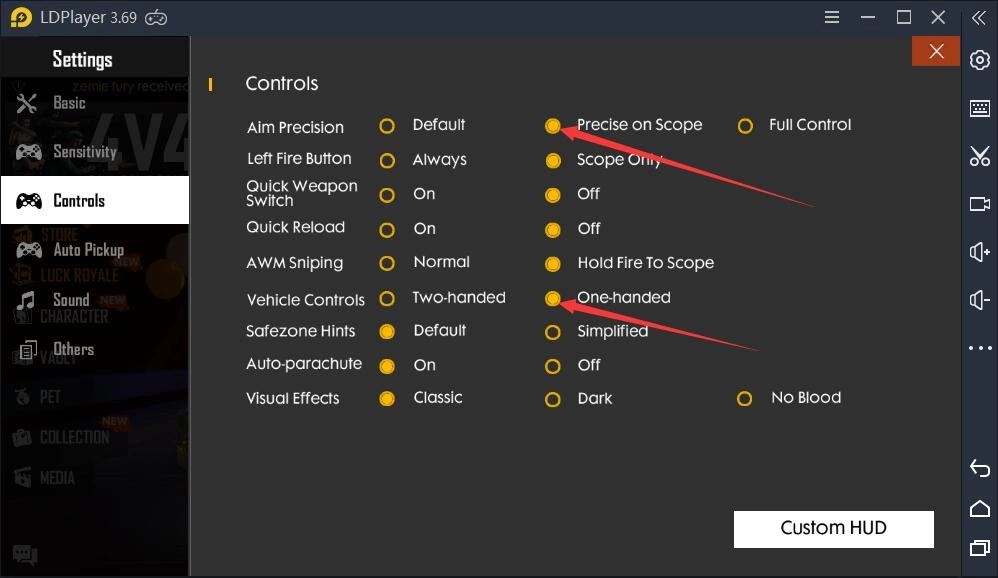The width and height of the screenshot is (998, 578).
Task: Open LDPlayer settings gear icon
Action: point(980,60)
